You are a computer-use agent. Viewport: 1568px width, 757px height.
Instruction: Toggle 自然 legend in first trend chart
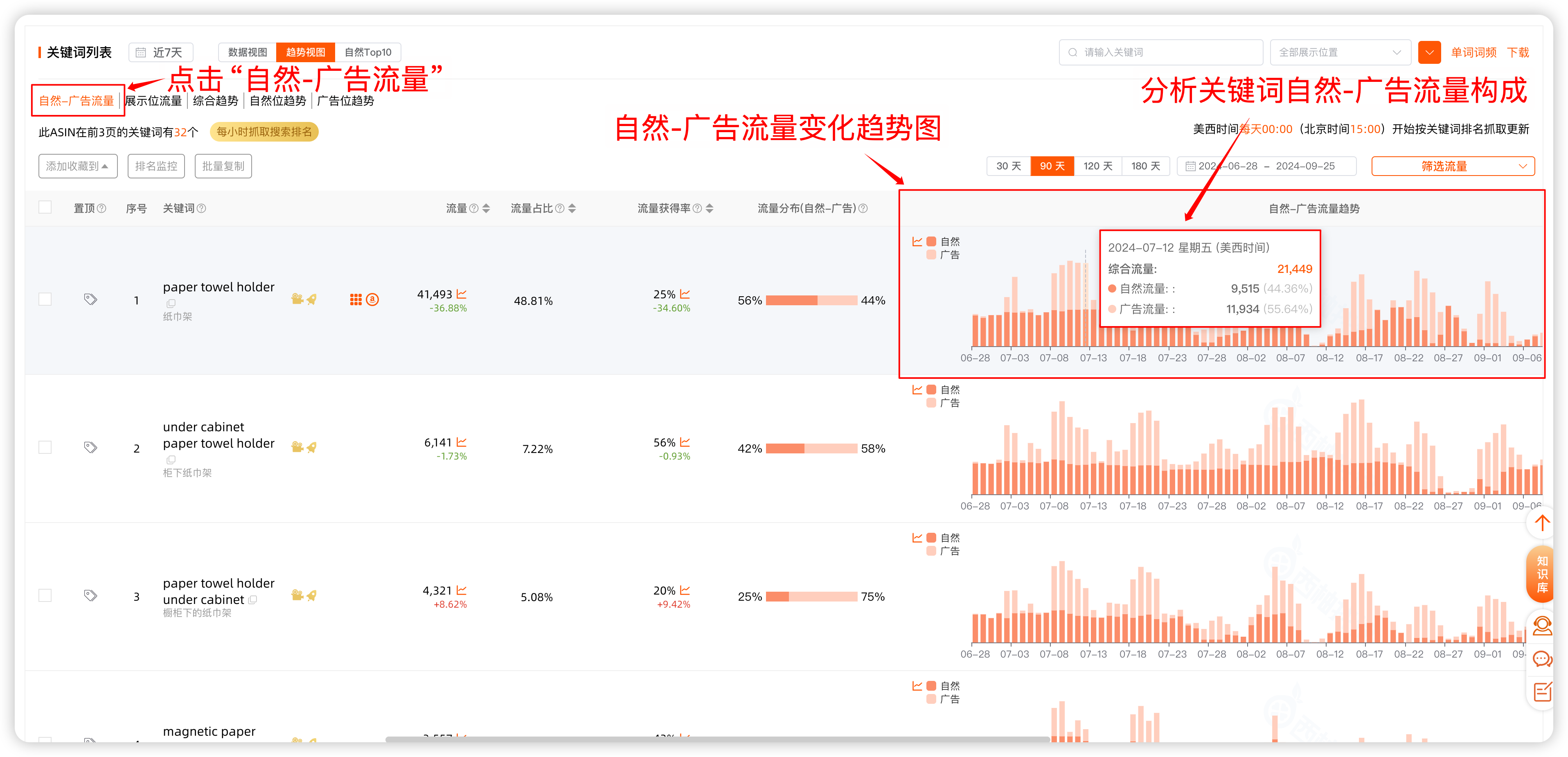tap(944, 241)
